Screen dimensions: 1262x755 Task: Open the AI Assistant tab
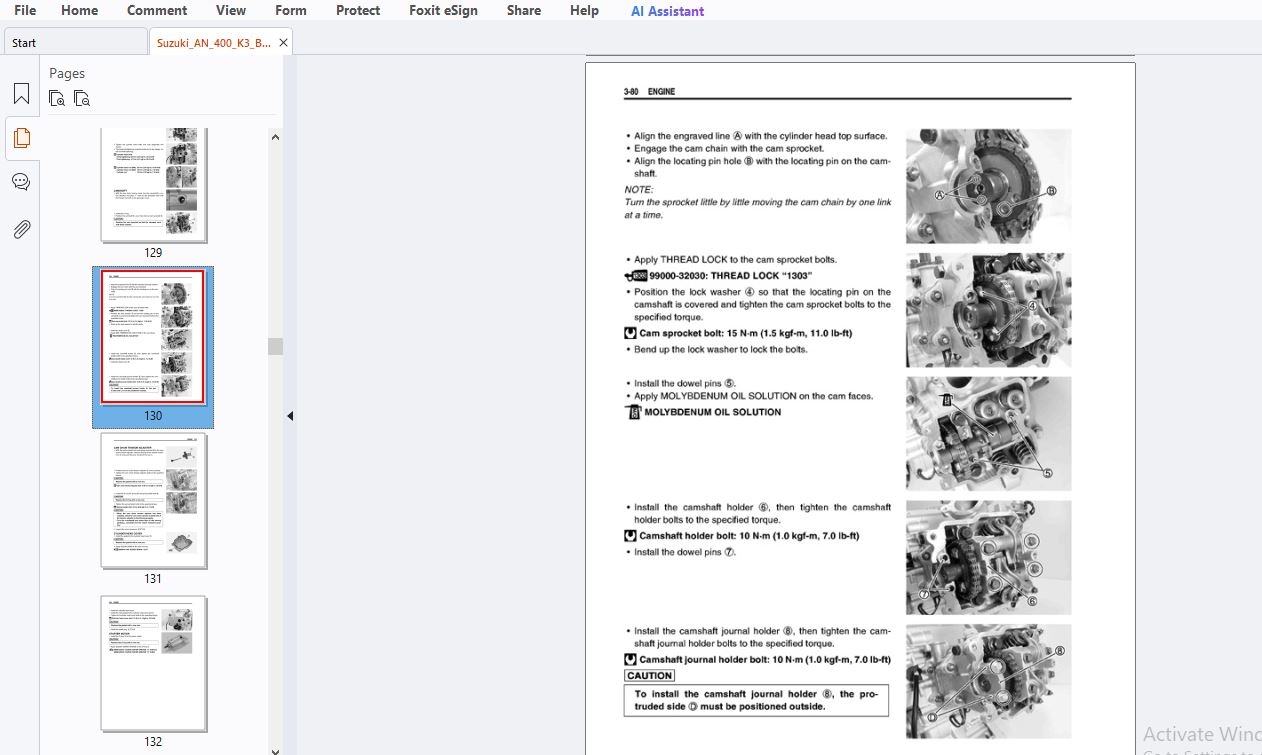click(x=667, y=11)
